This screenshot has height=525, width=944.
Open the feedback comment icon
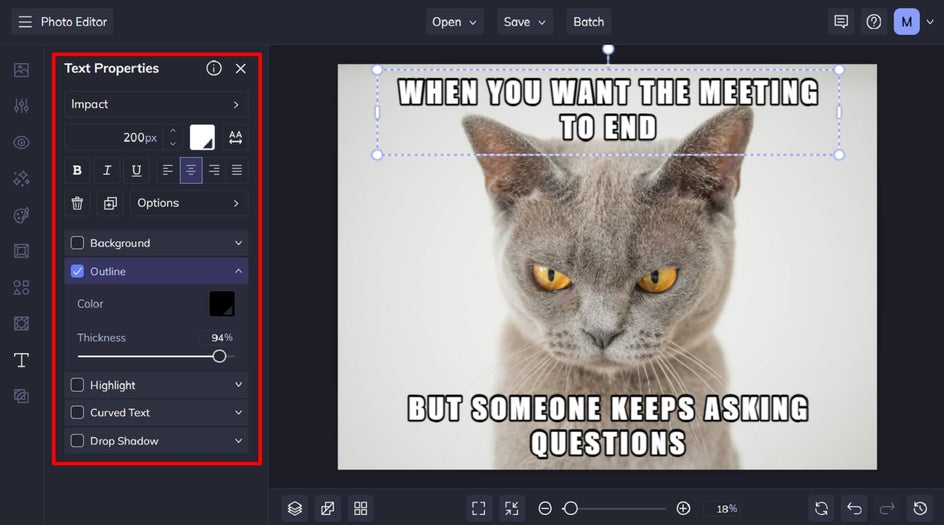pos(841,22)
